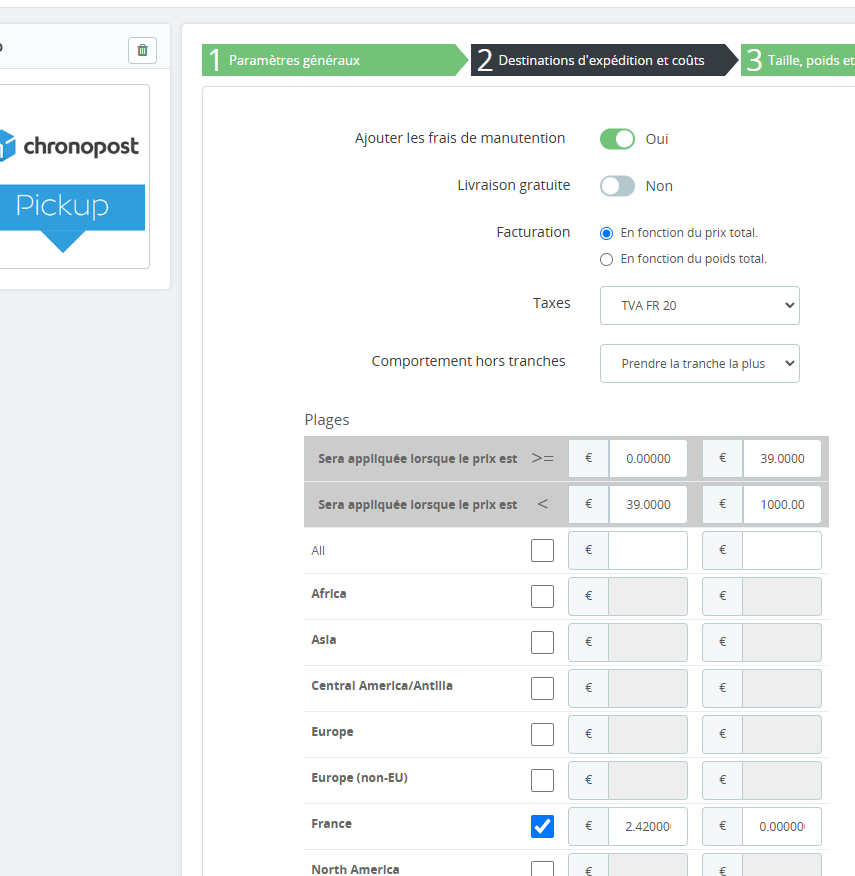Edit the lower bound 0.00000 field

648,459
